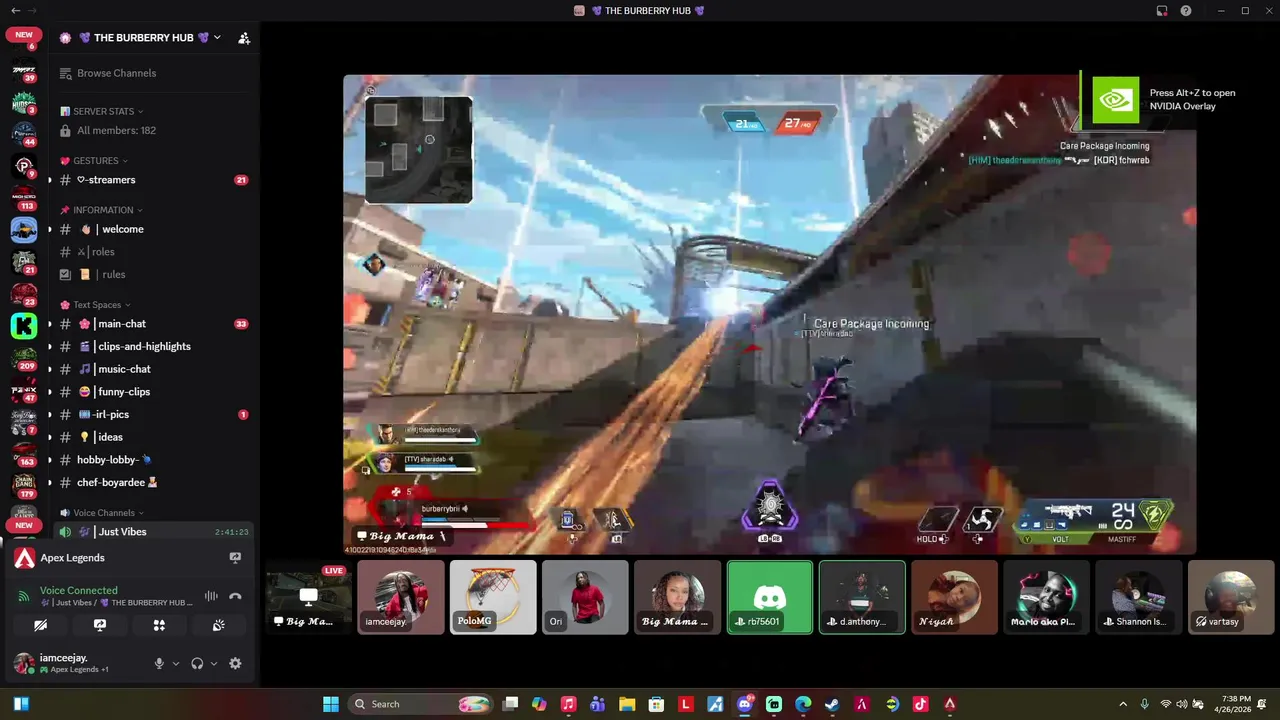The height and width of the screenshot is (720, 1280).
Task: Open server icon with 113 badge
Action: tap(24, 197)
